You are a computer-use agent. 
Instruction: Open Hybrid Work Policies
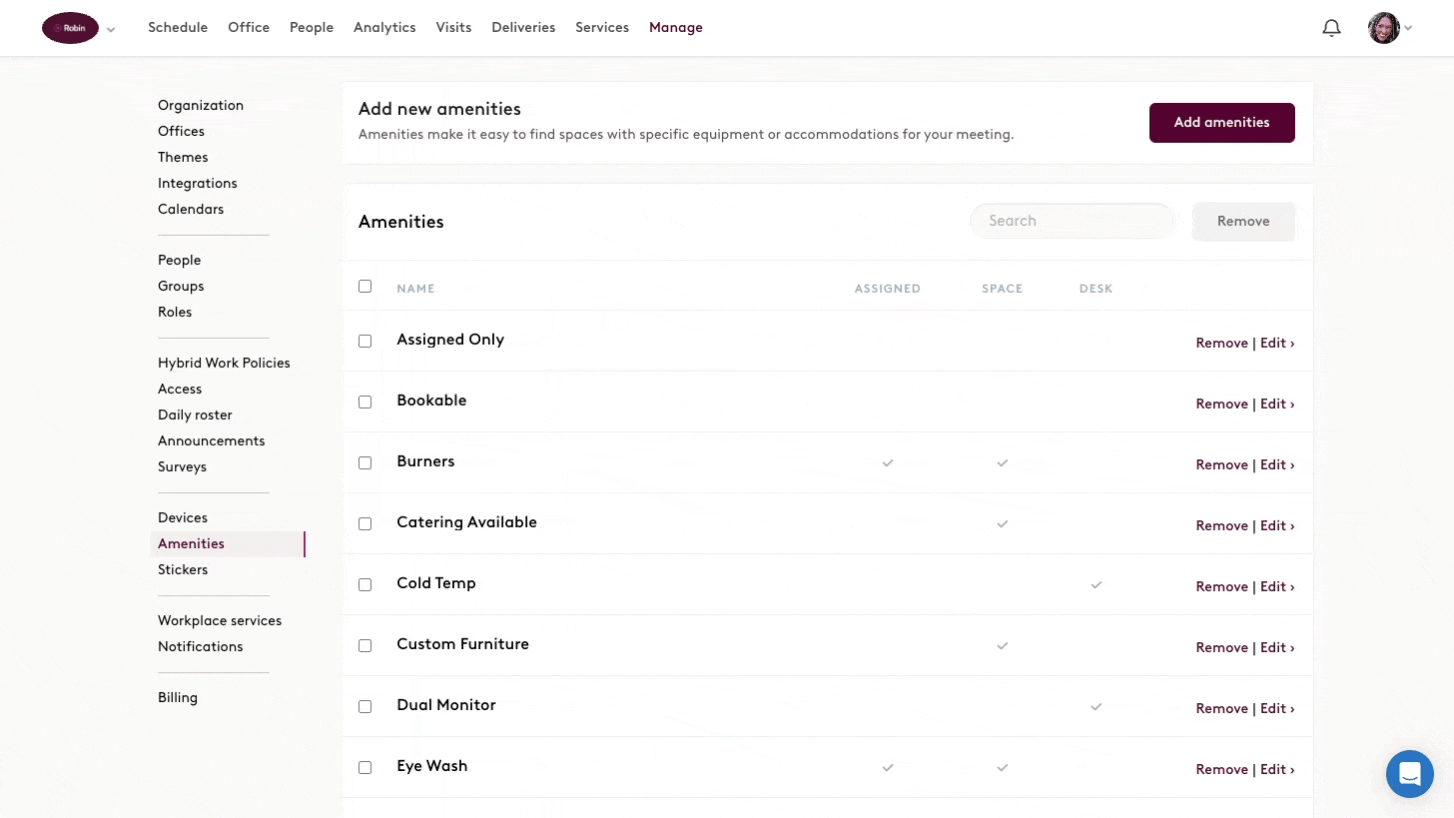tap(224, 363)
